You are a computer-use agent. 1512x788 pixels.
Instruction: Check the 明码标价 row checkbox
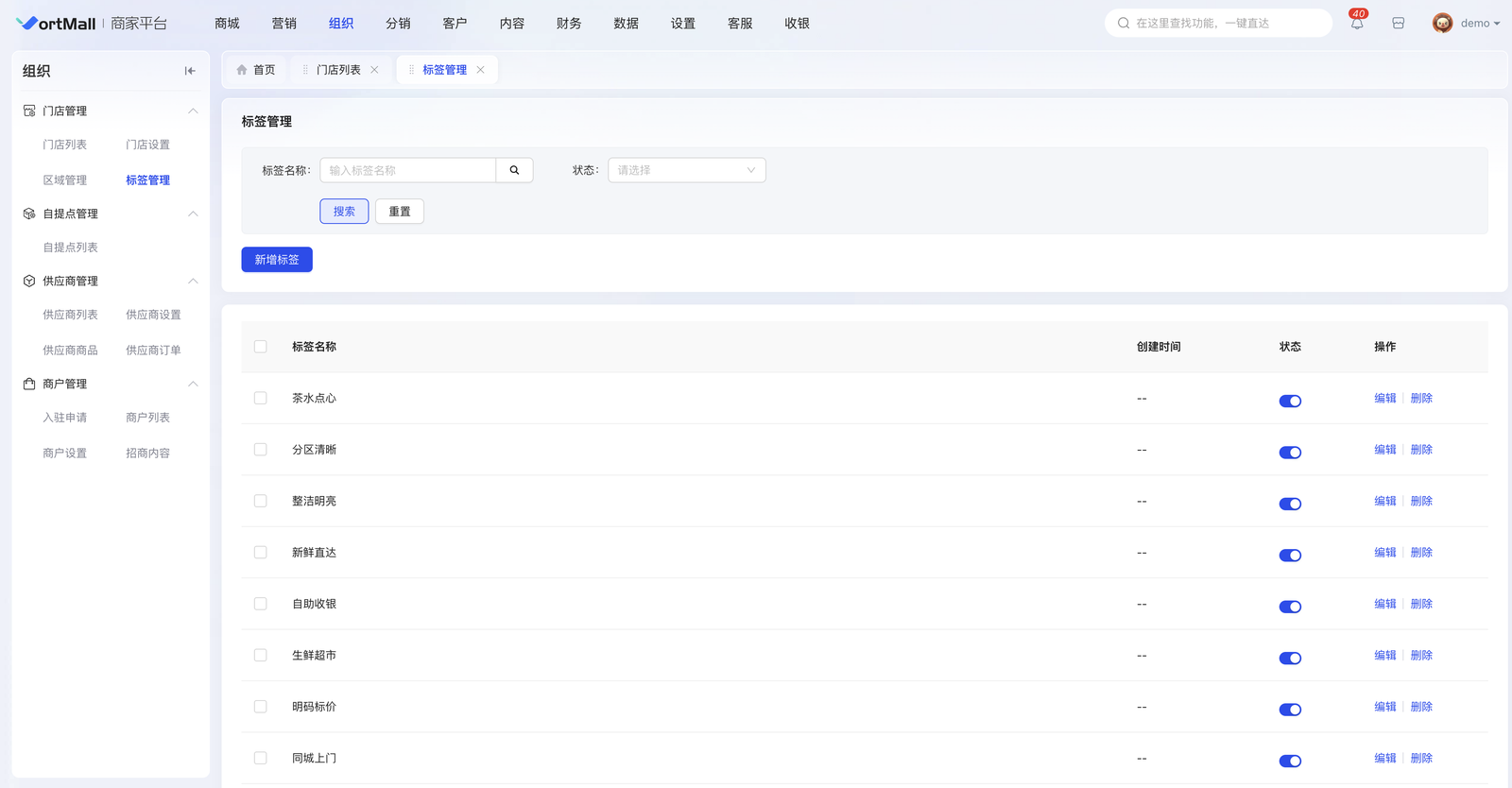pyautogui.click(x=261, y=707)
